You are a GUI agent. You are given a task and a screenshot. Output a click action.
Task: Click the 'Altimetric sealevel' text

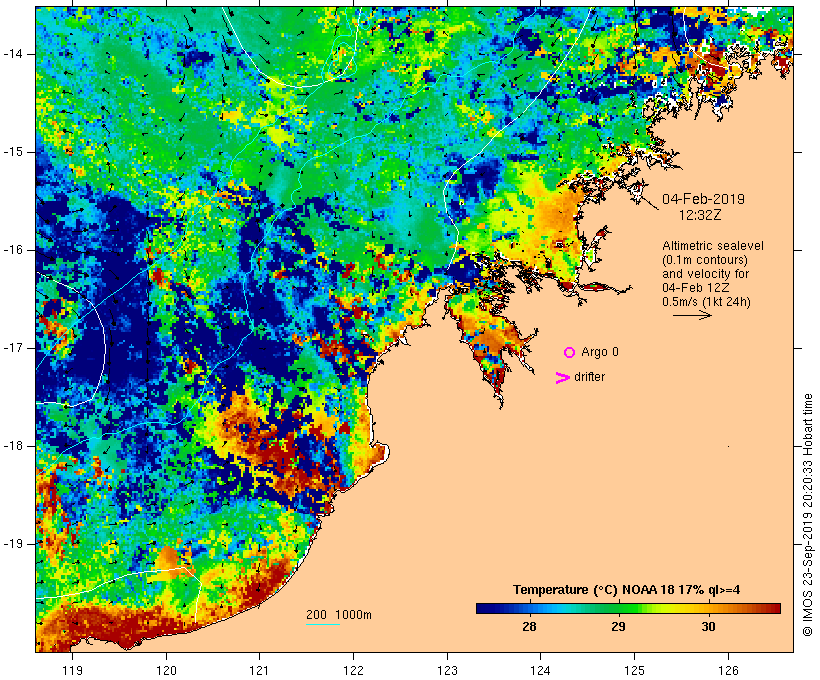point(713,246)
